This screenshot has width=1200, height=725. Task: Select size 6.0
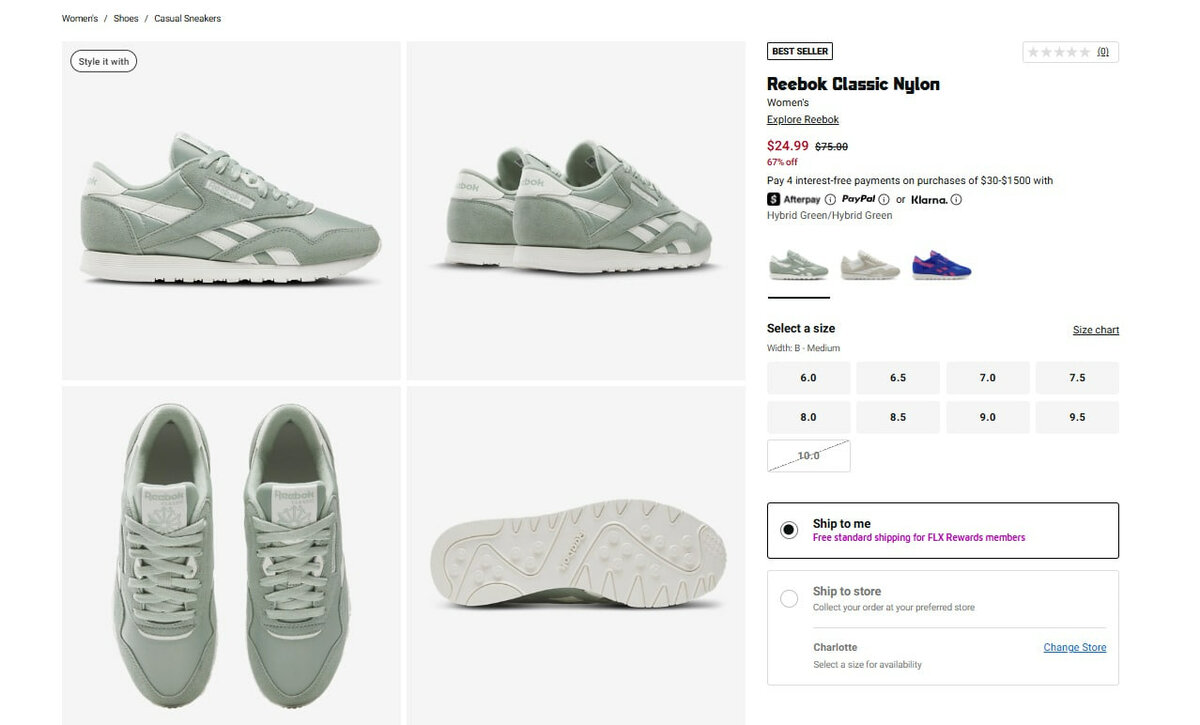808,378
